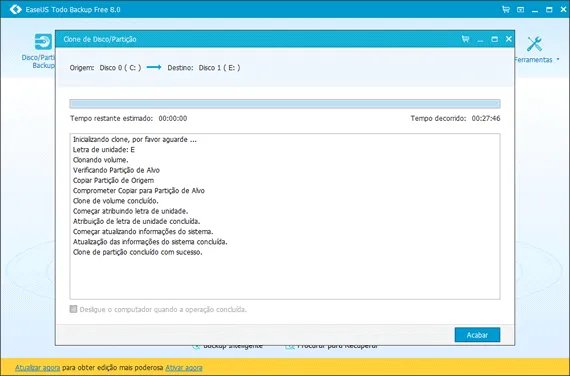Select log line 'Começar atribuindo letra de unidade.'
This screenshot has height=376, width=570.
[131, 211]
